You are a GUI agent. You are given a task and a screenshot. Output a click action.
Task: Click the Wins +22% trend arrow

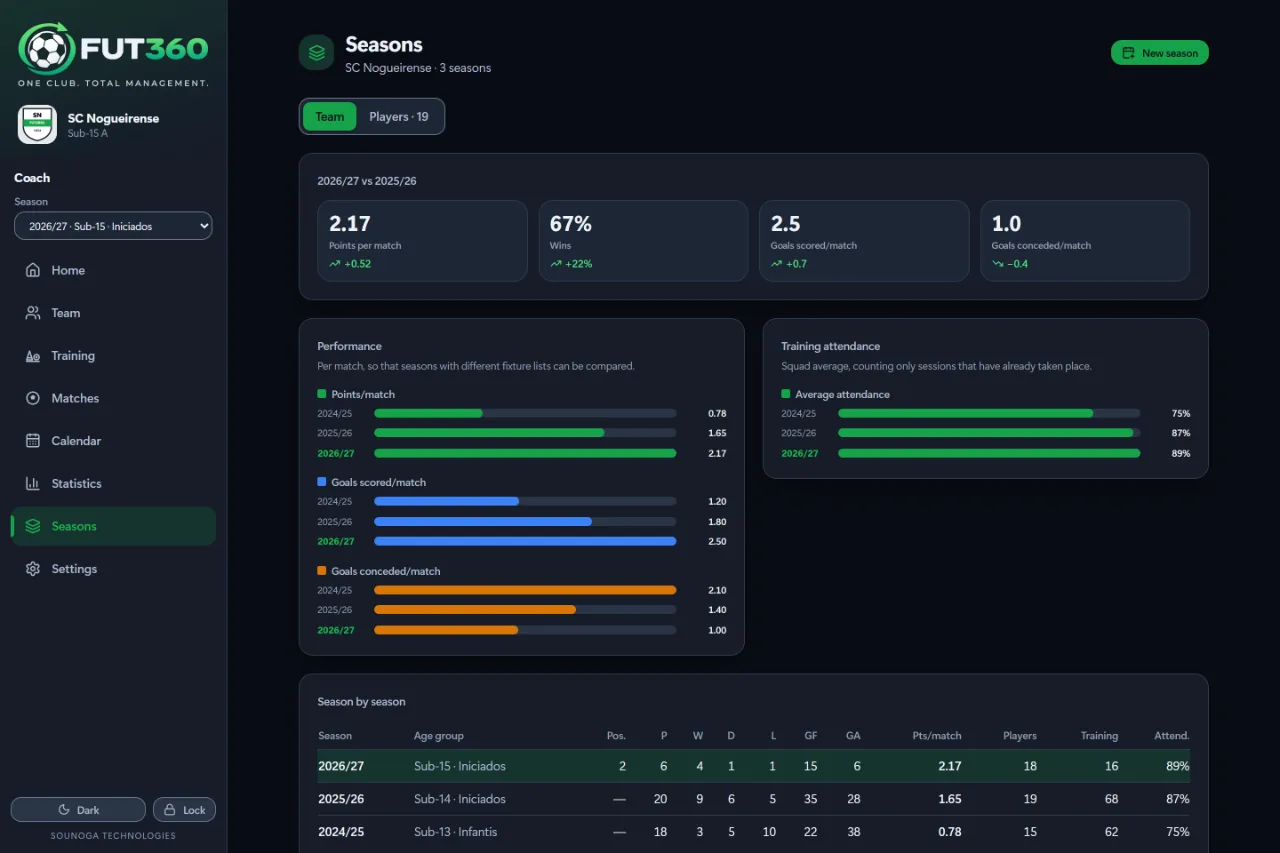pos(556,264)
